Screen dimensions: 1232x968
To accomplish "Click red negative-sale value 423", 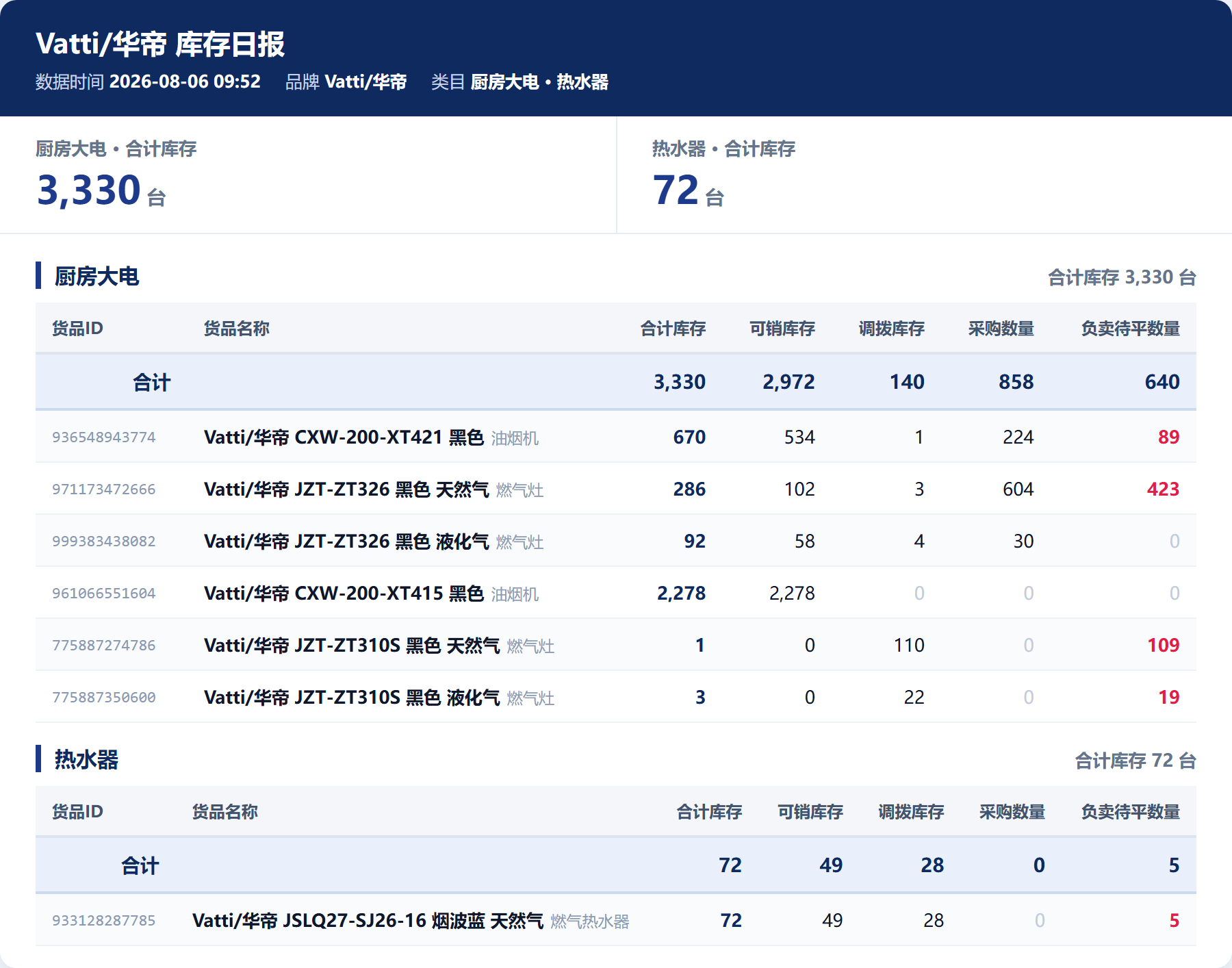I will coord(1163,489).
